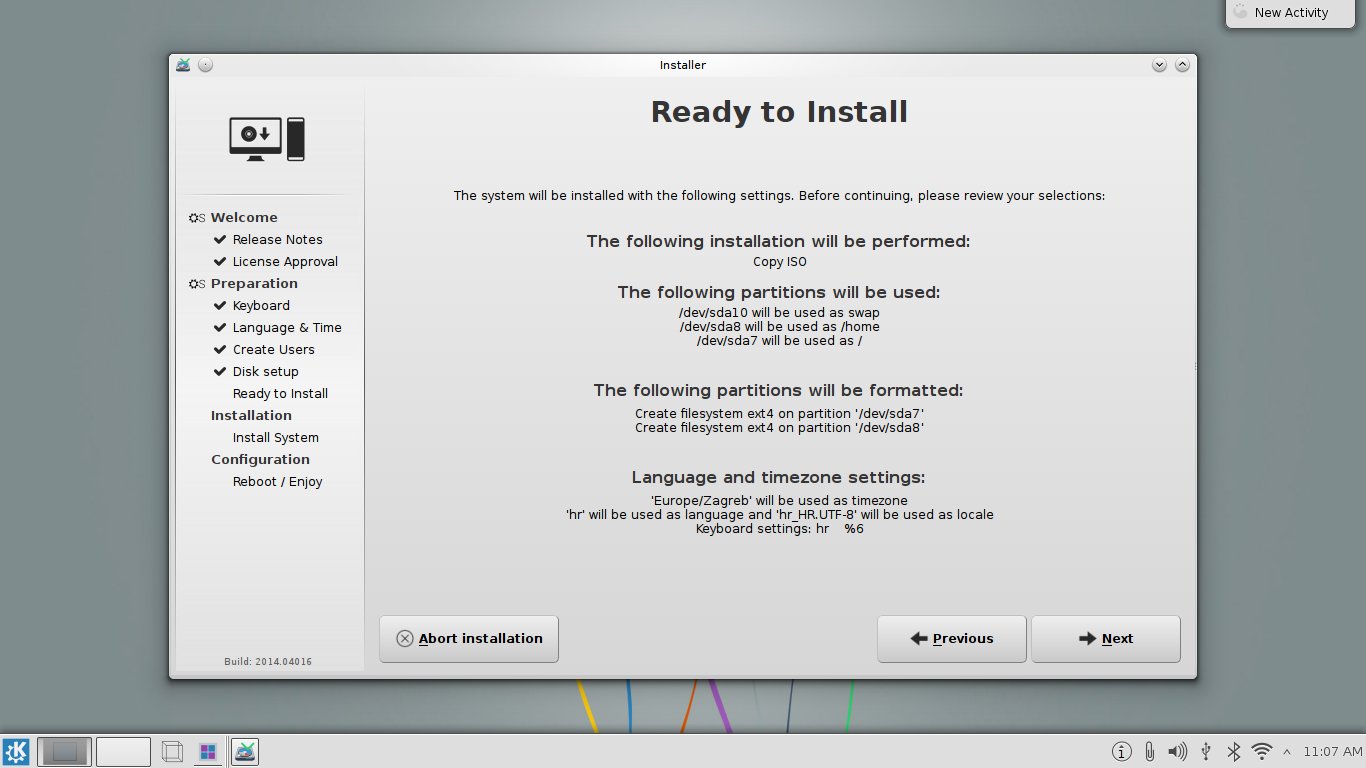The height and width of the screenshot is (768, 1366).
Task: Click the Next button
Action: tap(1105, 639)
